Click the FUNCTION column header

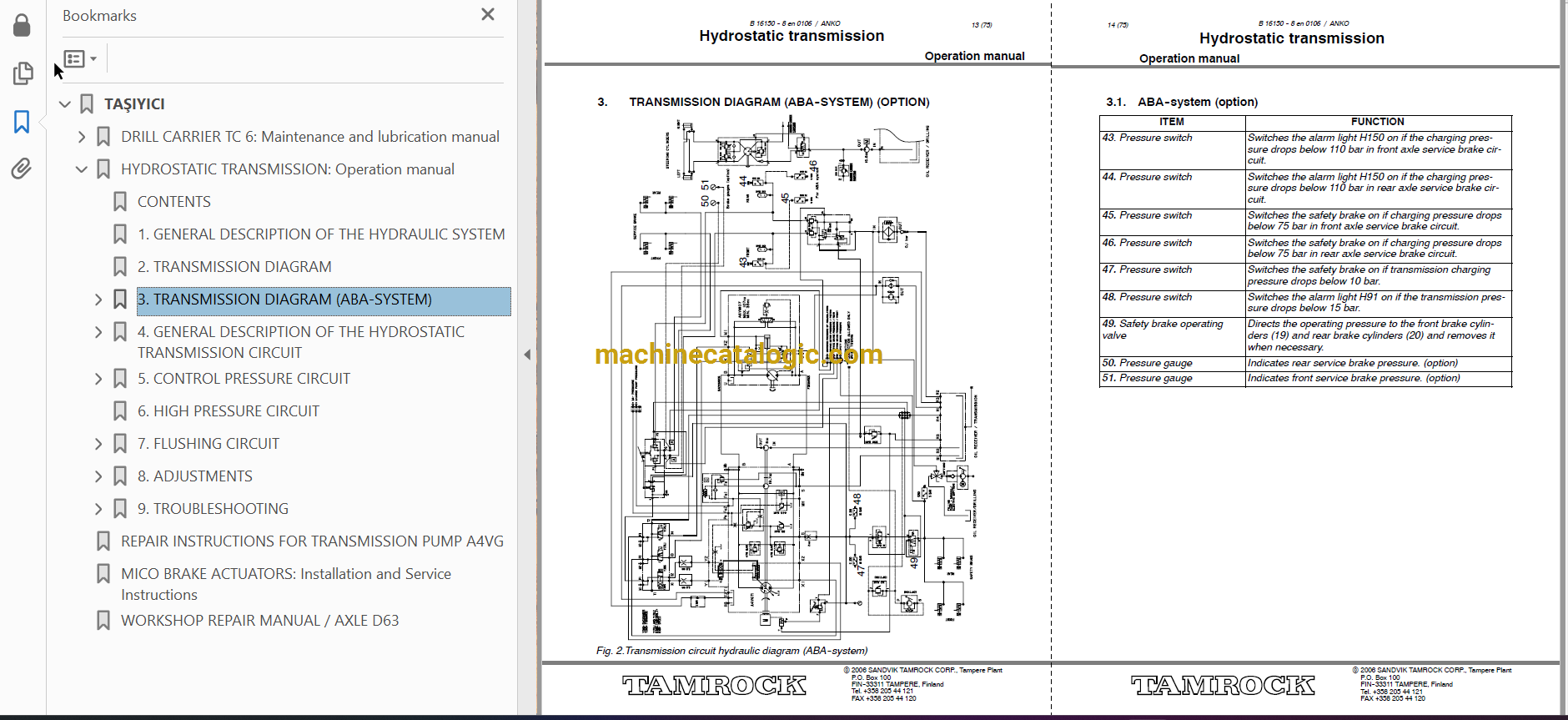click(1378, 122)
